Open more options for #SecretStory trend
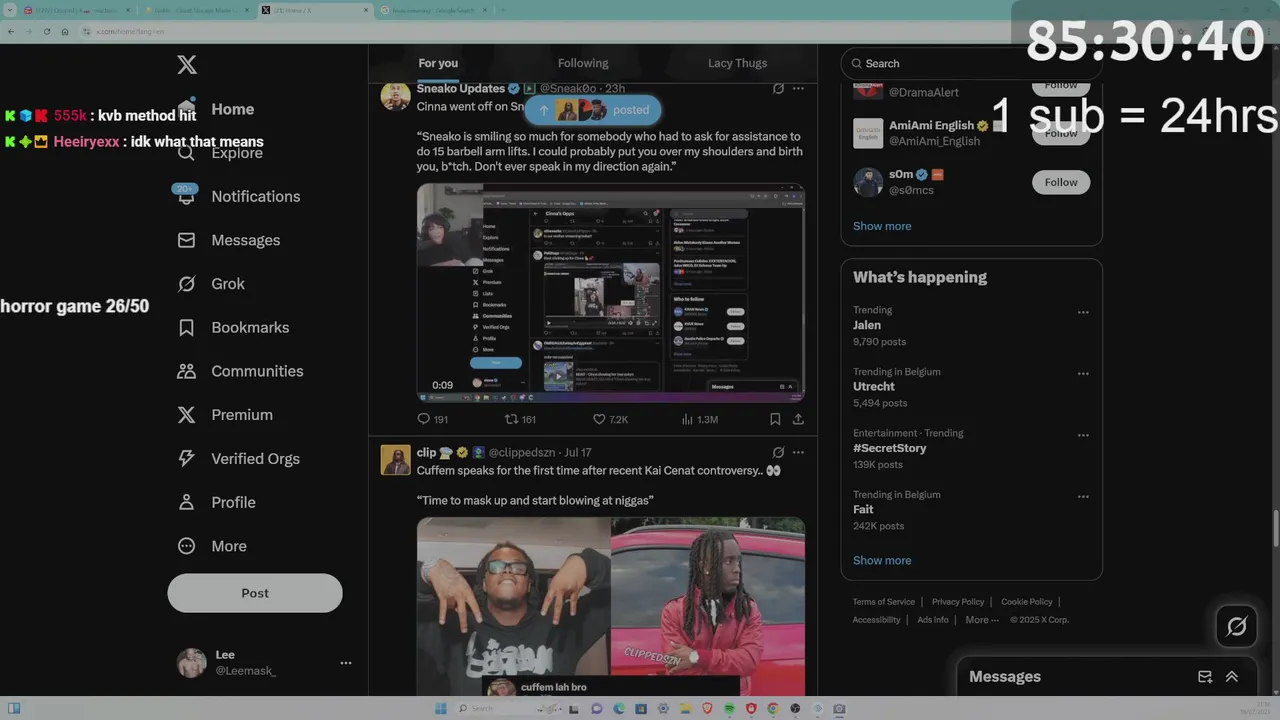Viewport: 1280px width, 720px height. point(1083,435)
